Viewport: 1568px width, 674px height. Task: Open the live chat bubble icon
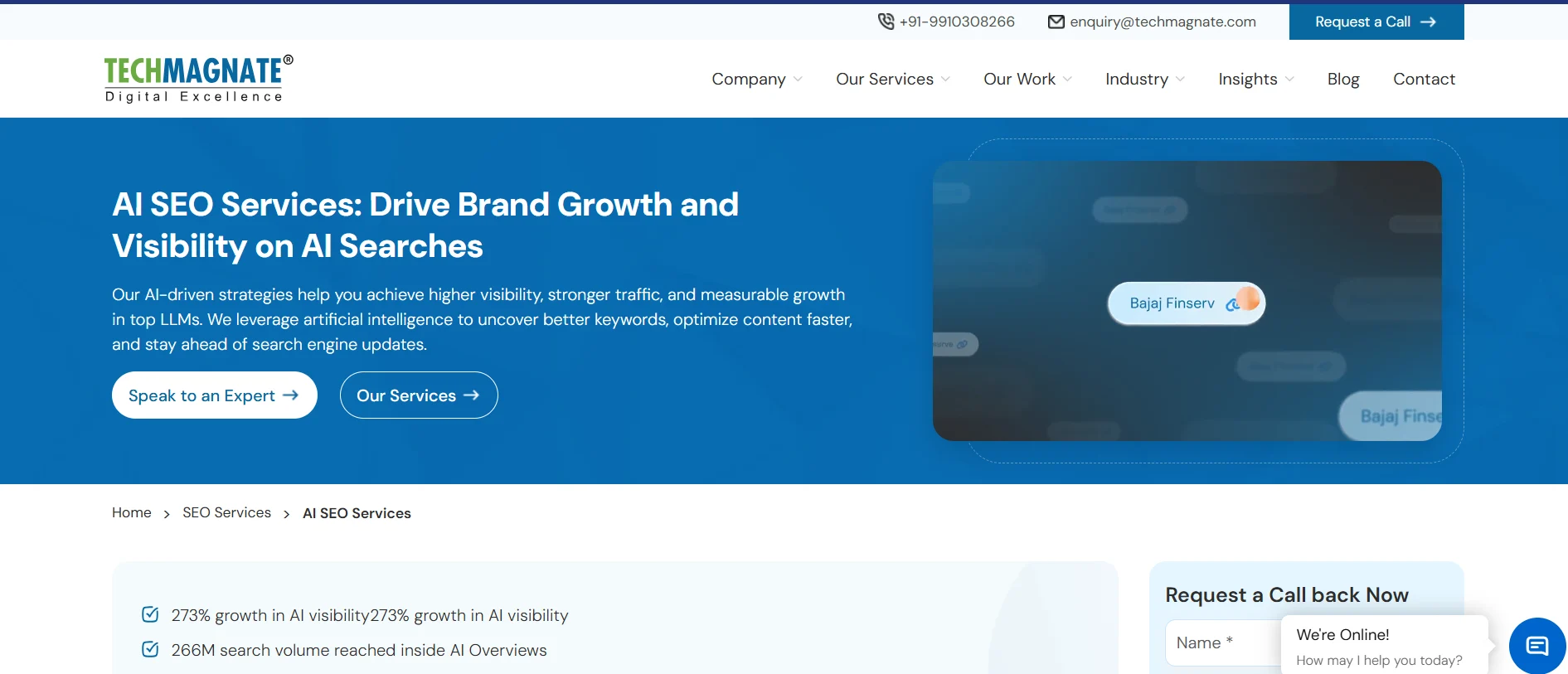click(x=1536, y=646)
